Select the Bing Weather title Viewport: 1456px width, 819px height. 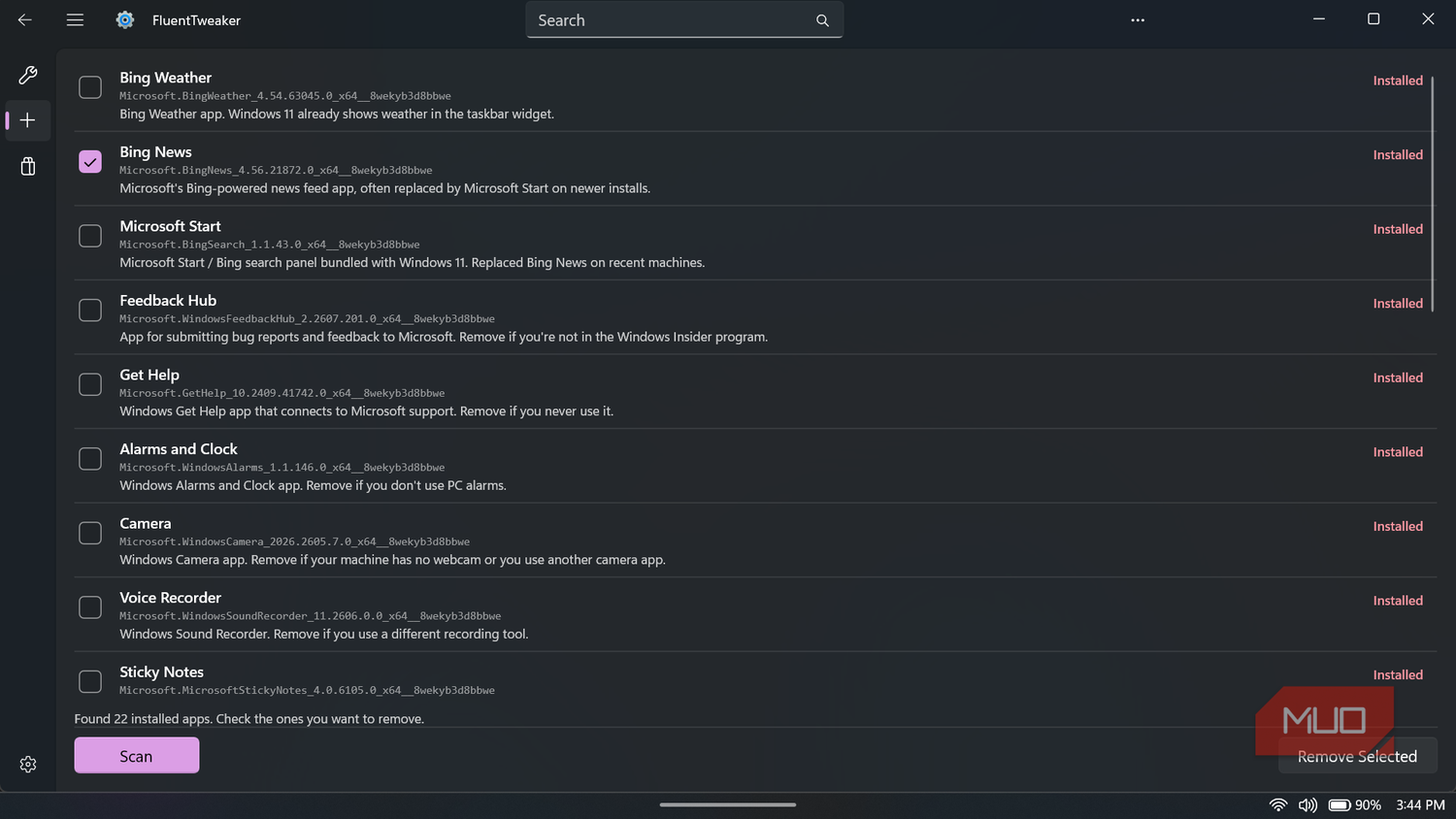[166, 78]
